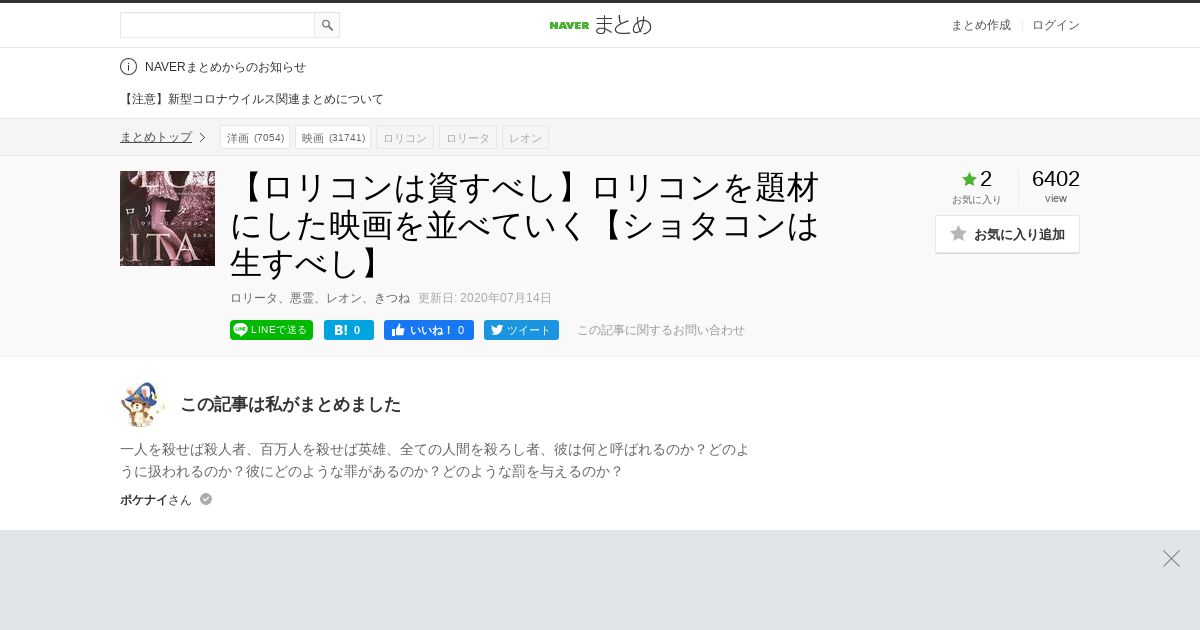Click the ロリータ、悪霊、レオン、きつね keywords text
This screenshot has width=1200, height=630.
click(x=320, y=298)
